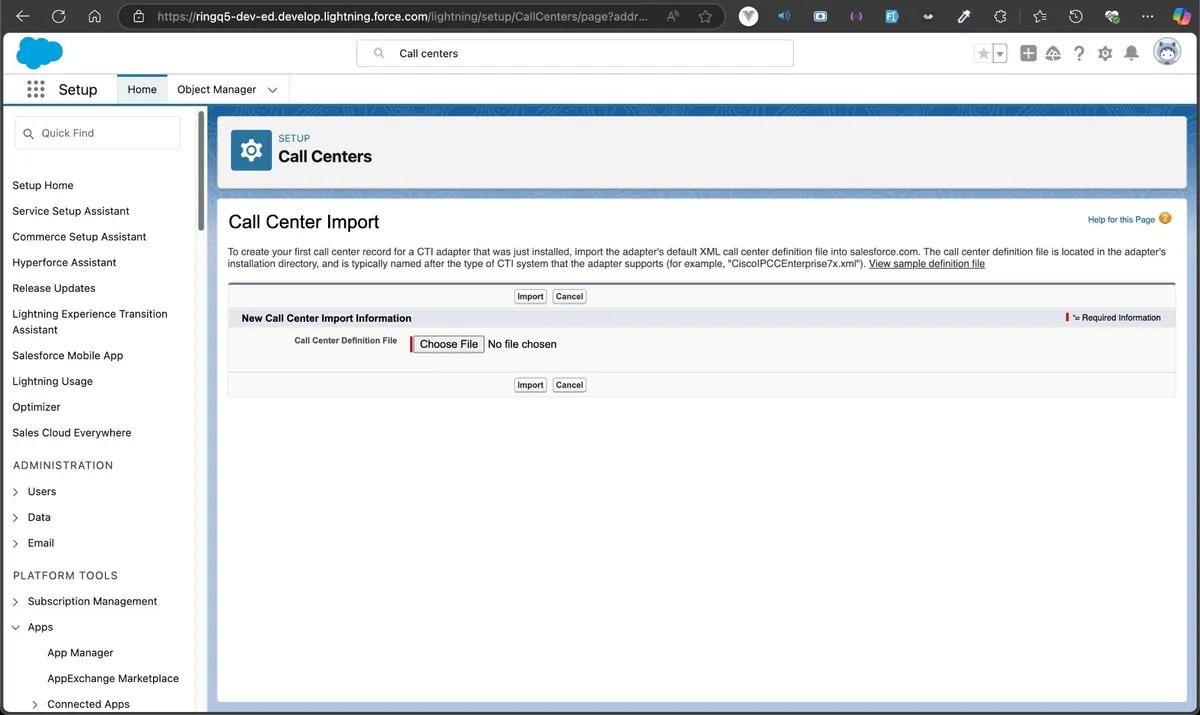Viewport: 1200px width, 715px height.
Task: Click the Call Centers setup gear icon
Action: 251,150
